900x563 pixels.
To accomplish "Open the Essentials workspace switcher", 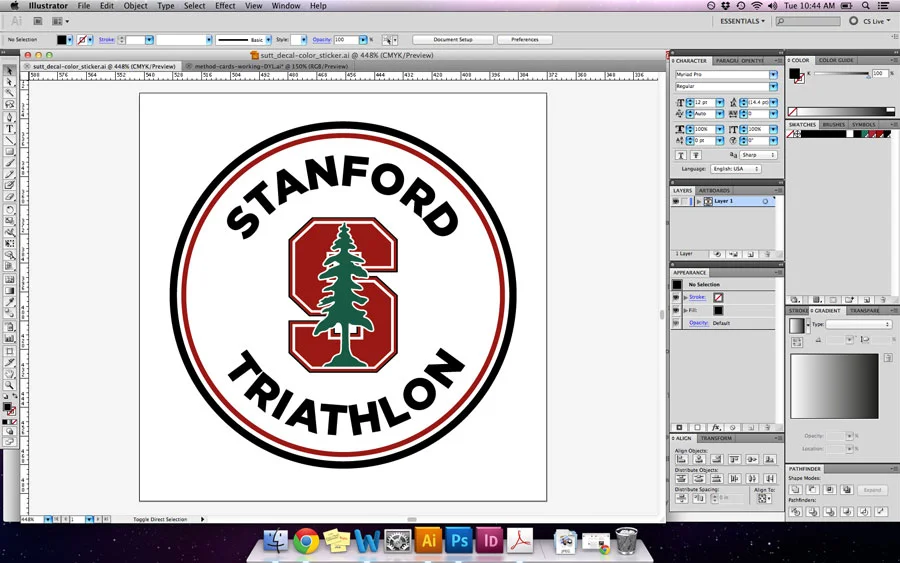I will pyautogui.click(x=742, y=21).
